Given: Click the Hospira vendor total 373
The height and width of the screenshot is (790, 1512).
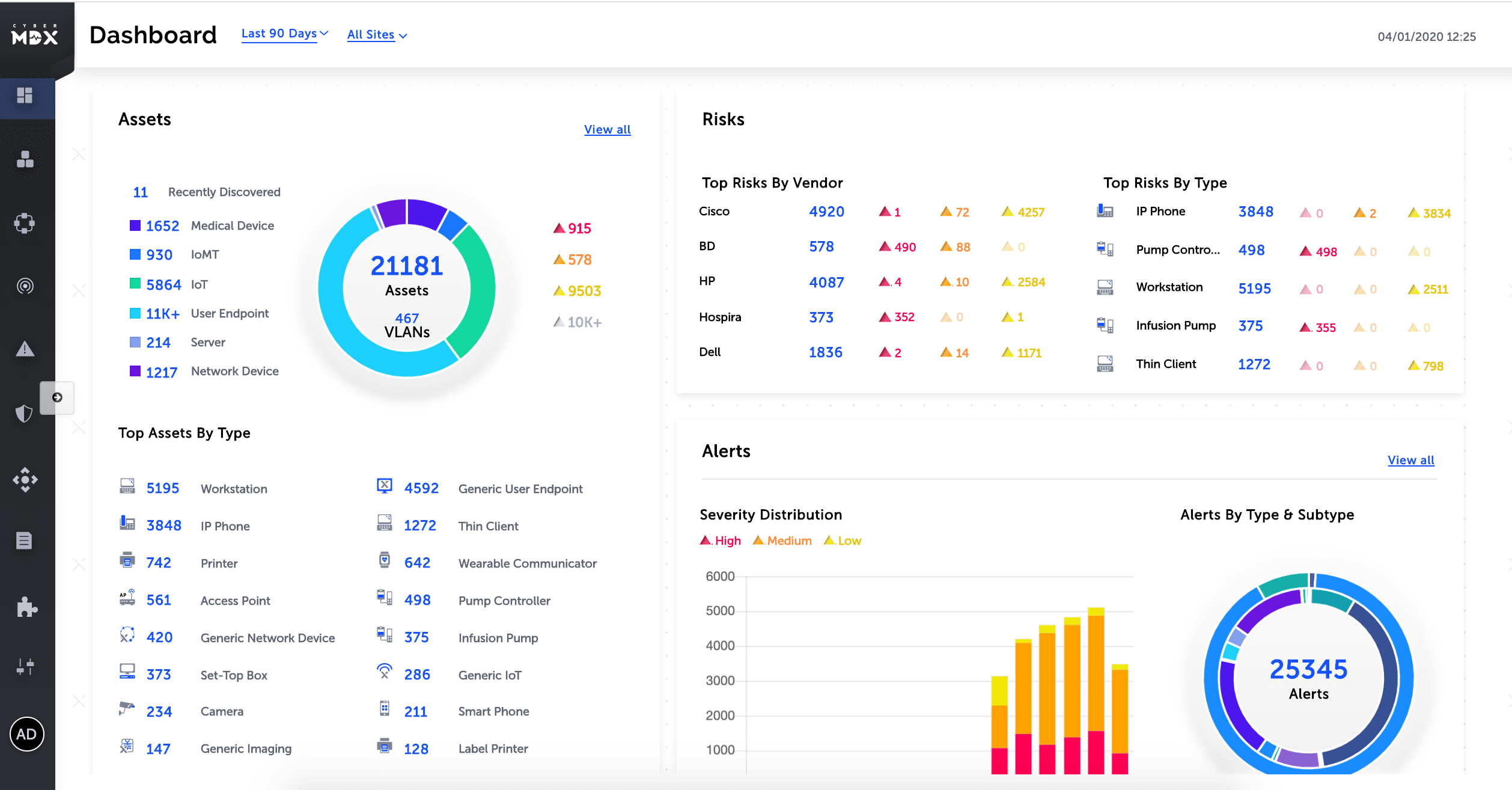Looking at the screenshot, I should coord(821,317).
